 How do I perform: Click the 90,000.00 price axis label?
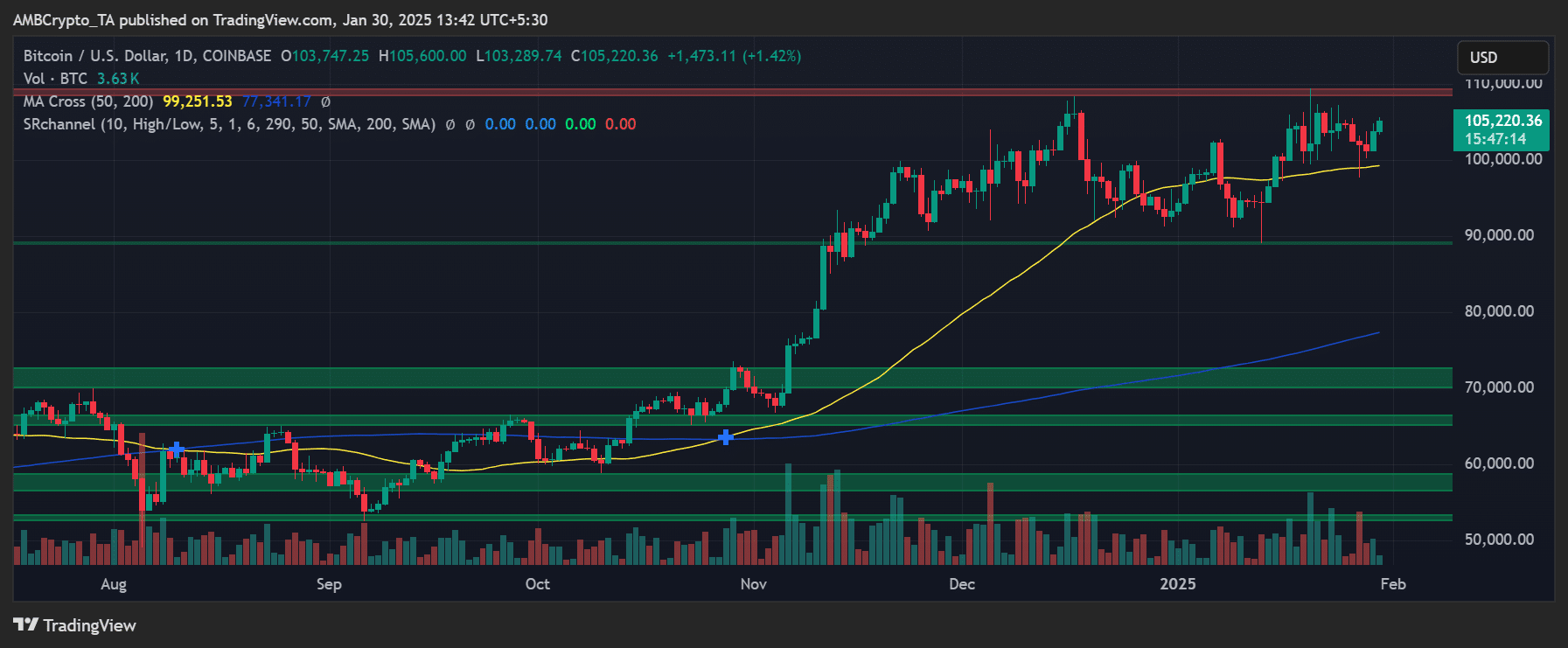tap(1499, 235)
